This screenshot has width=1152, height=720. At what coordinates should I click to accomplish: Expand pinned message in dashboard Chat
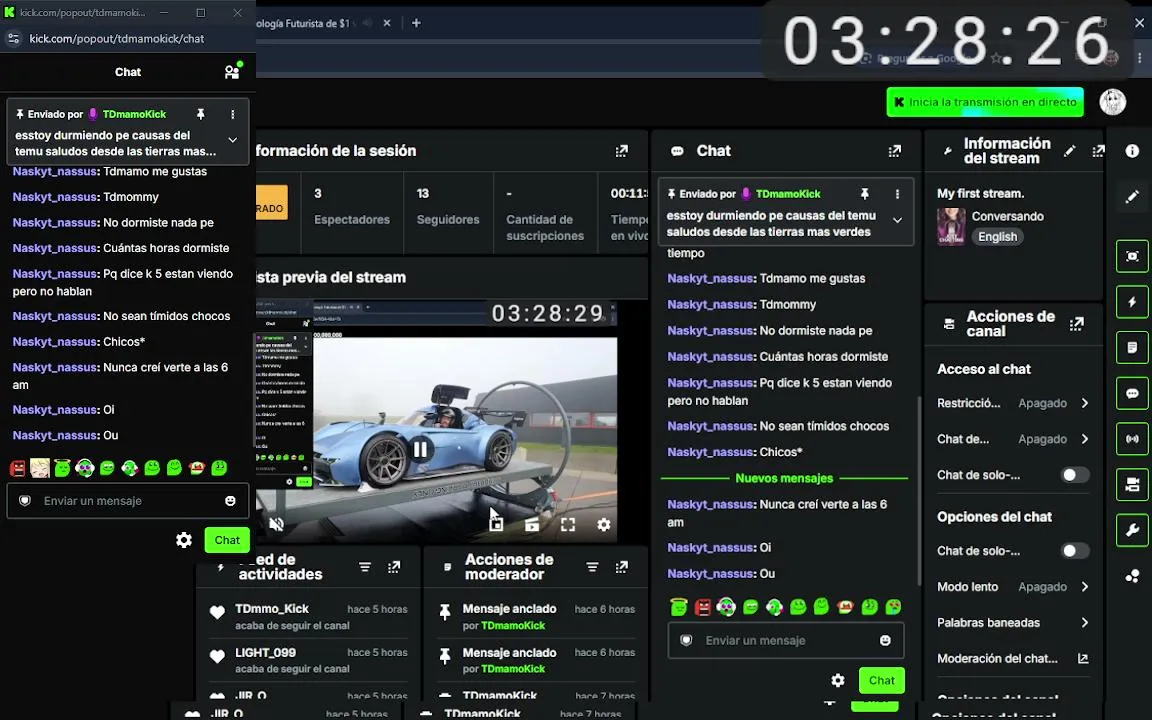[x=897, y=220]
